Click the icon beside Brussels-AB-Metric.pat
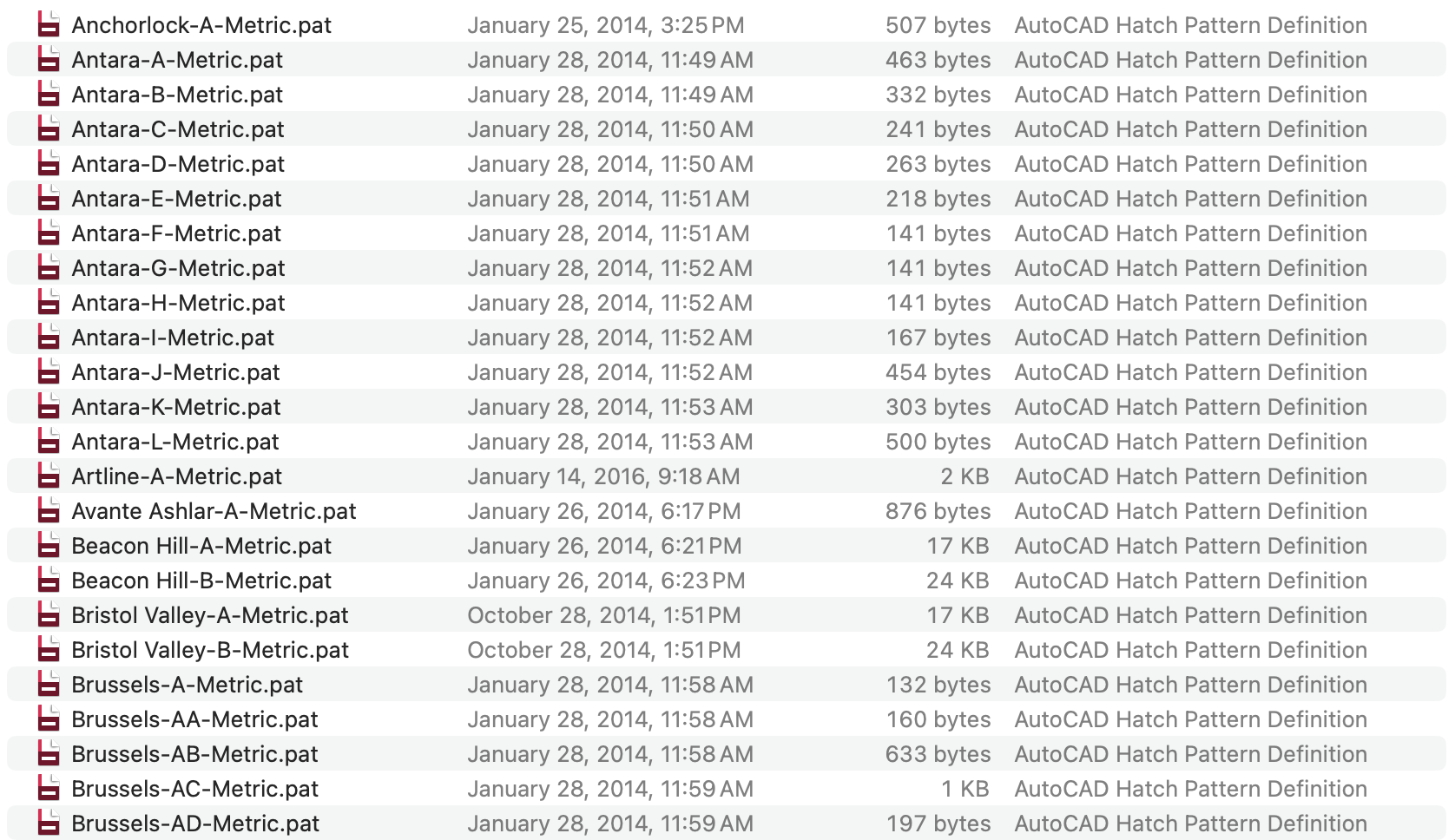Image resolution: width=1455 pixels, height=840 pixels. 49,753
